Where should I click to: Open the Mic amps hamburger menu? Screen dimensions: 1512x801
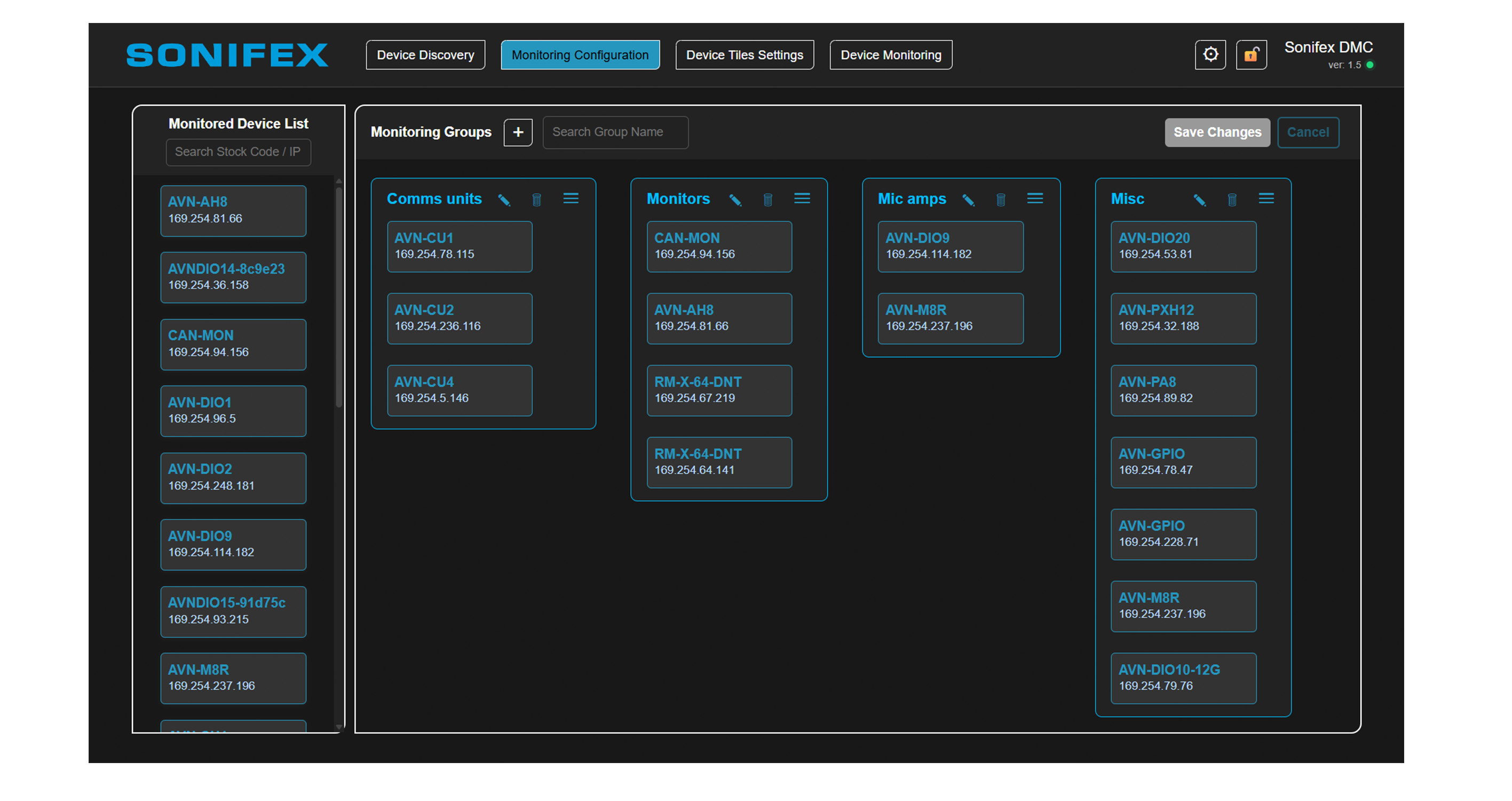click(1035, 199)
